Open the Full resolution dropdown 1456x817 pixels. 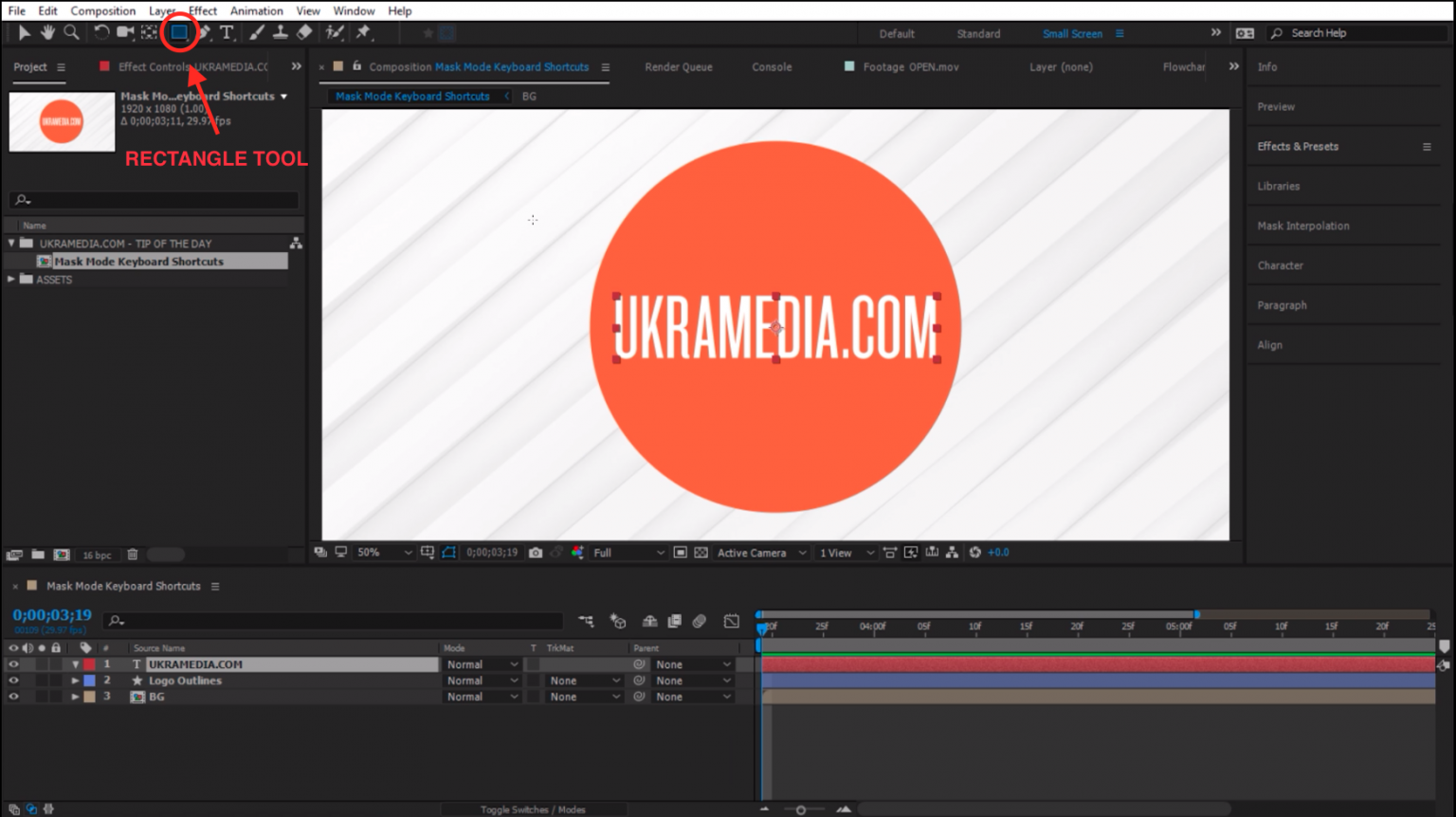point(628,553)
